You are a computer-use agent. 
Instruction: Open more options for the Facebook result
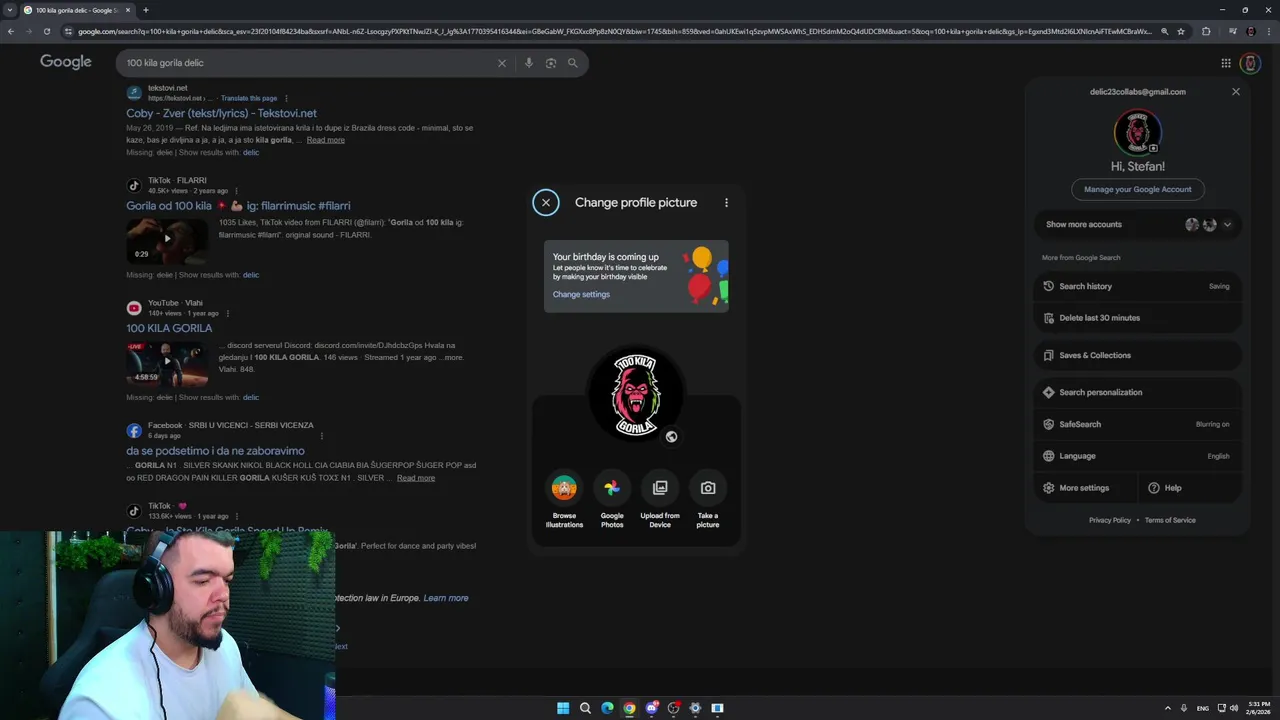tap(322, 436)
